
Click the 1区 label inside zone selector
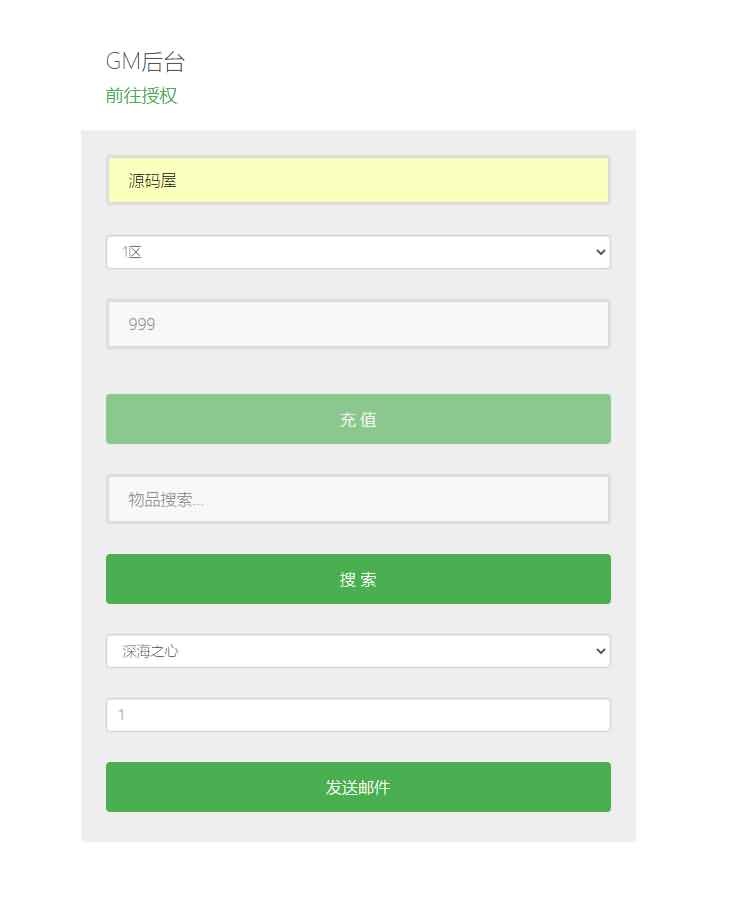tap(132, 252)
